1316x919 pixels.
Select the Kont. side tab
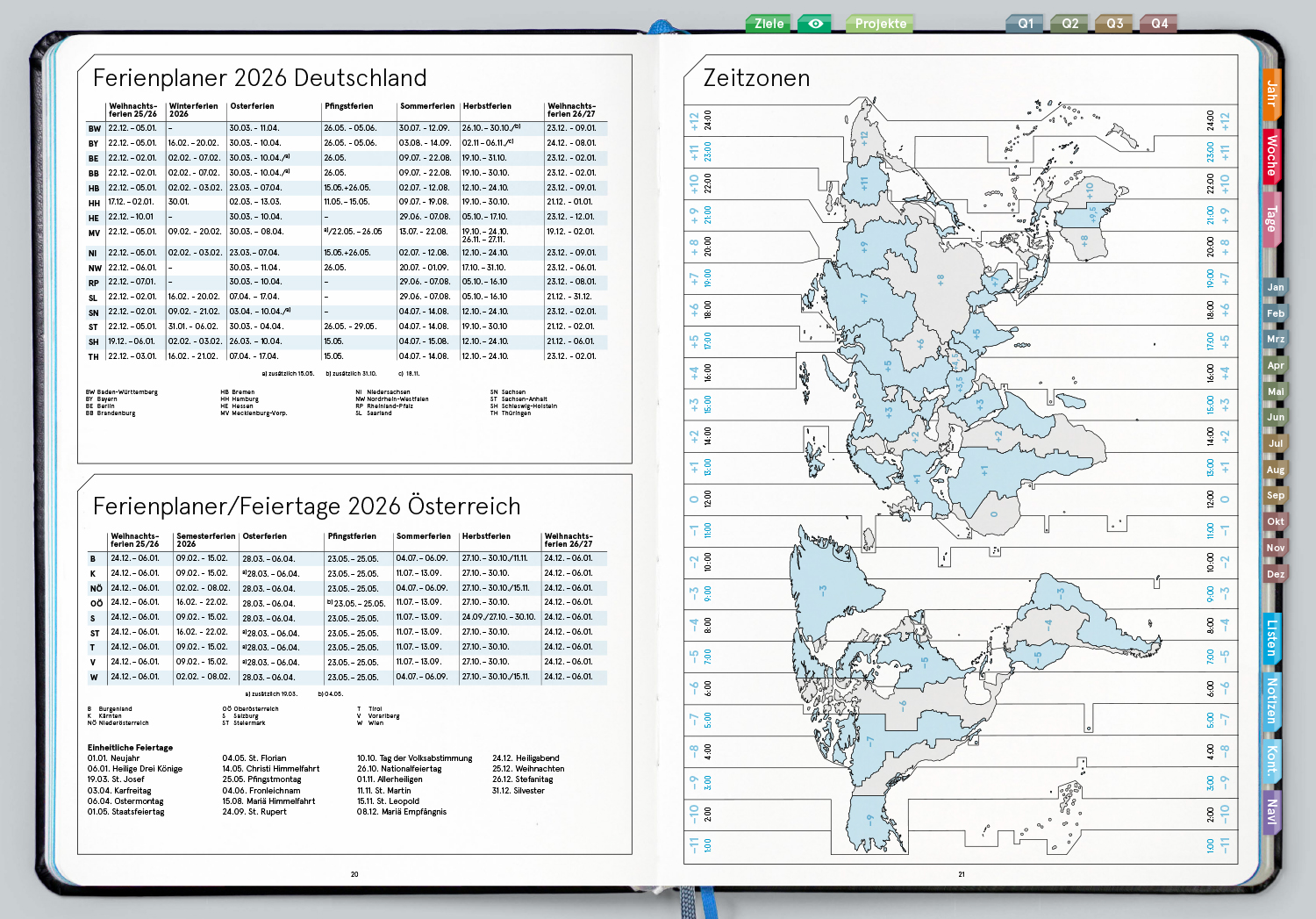tap(1271, 760)
